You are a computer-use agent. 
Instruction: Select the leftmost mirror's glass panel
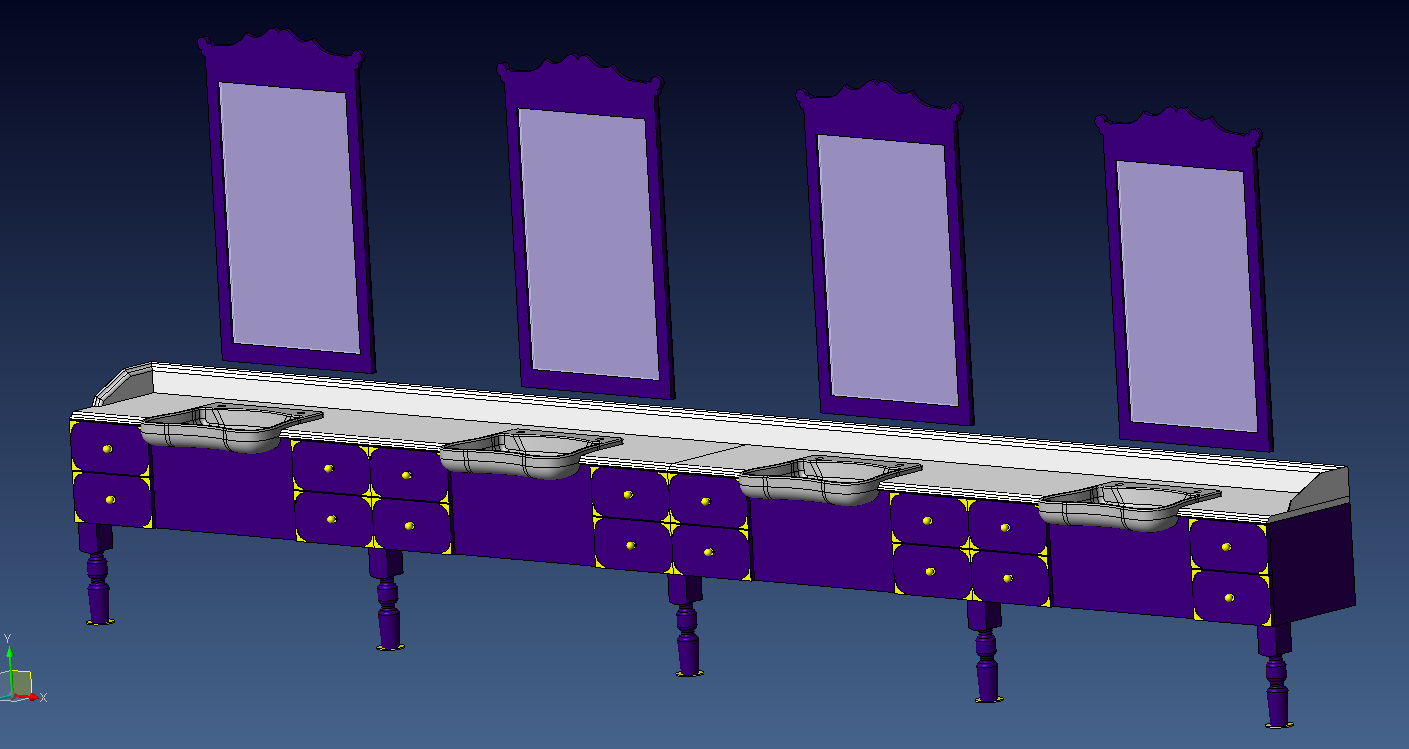(289, 217)
